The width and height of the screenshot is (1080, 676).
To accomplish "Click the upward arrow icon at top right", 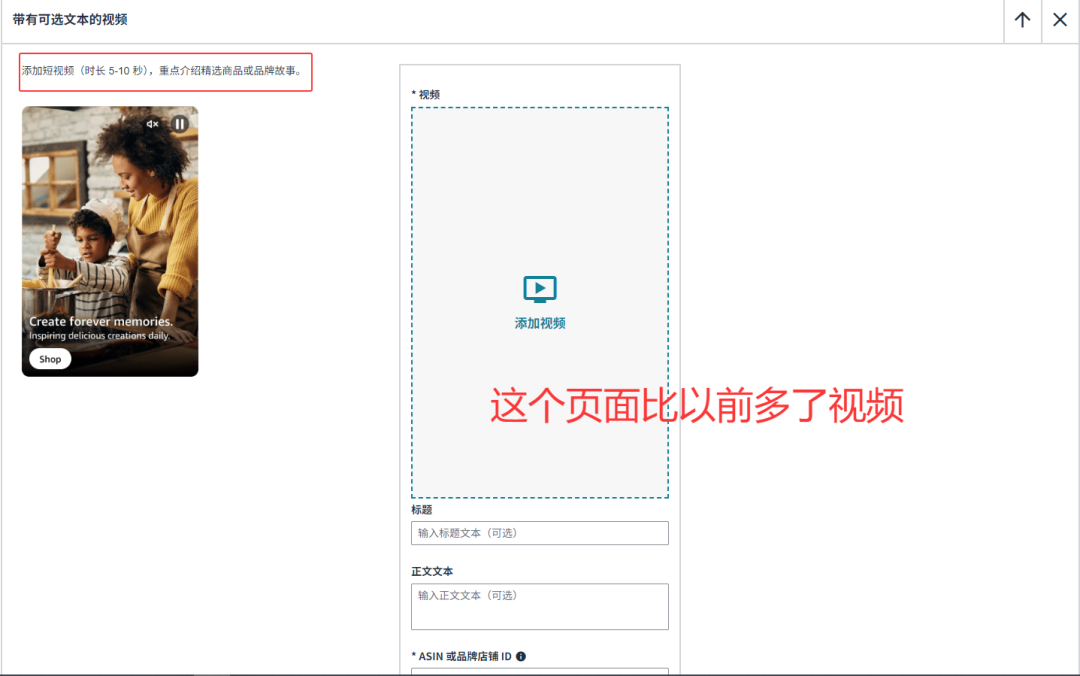I will 1021,20.
